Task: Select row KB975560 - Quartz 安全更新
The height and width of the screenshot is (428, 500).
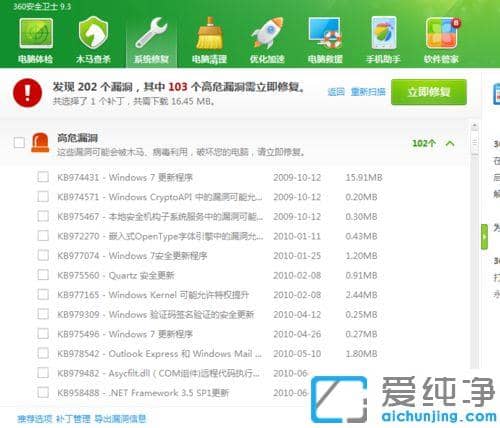Action: pyautogui.click(x=116, y=275)
